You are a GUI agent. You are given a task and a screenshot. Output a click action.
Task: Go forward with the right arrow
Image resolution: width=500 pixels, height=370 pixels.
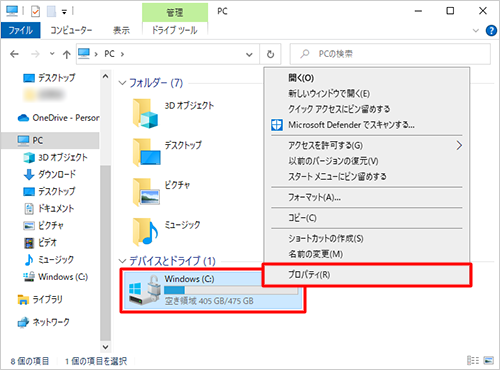[35, 54]
